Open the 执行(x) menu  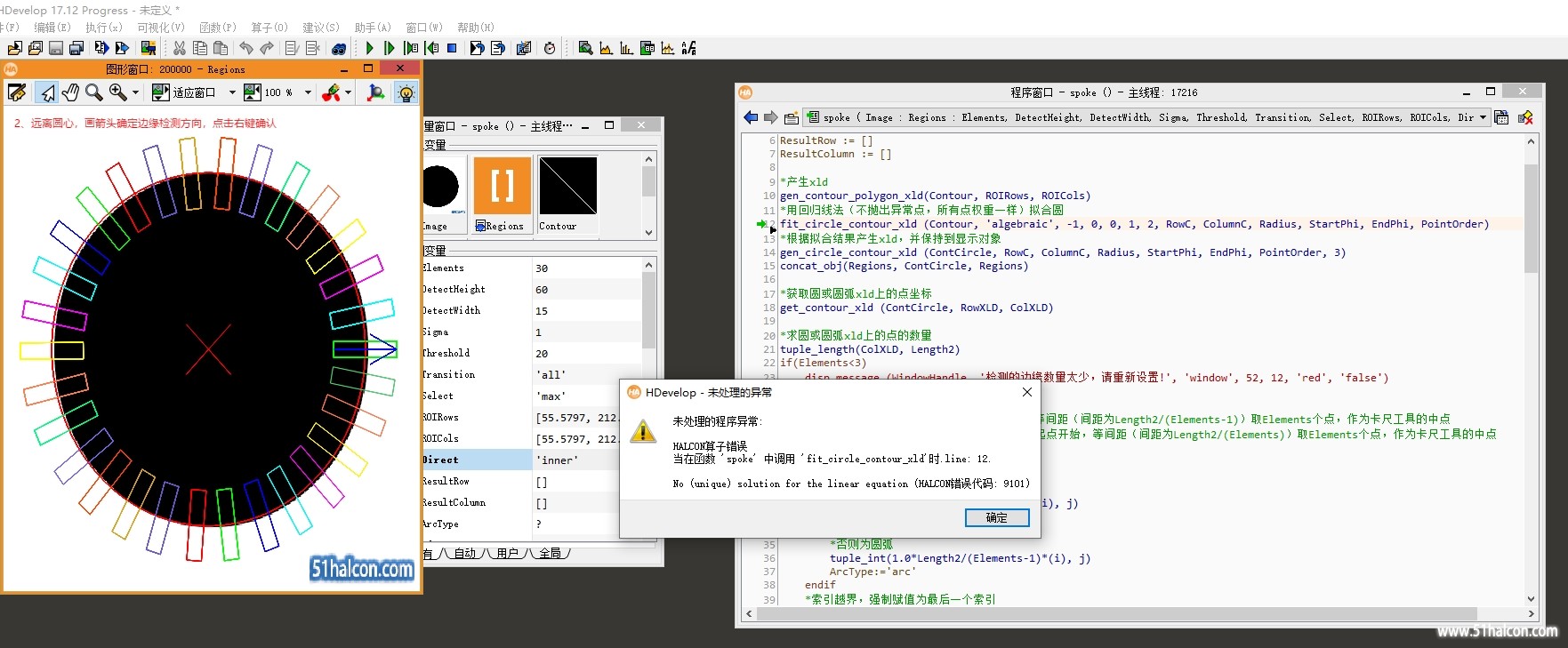coord(103,28)
